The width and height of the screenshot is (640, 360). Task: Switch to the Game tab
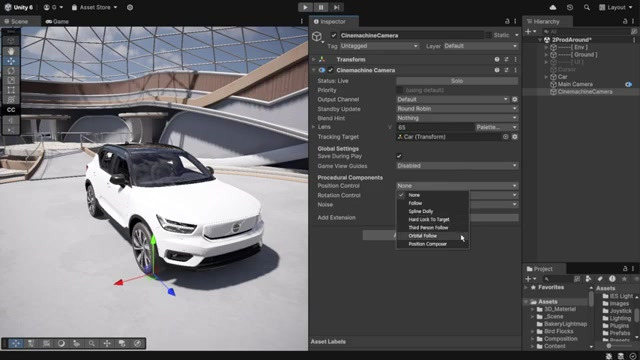coord(58,22)
